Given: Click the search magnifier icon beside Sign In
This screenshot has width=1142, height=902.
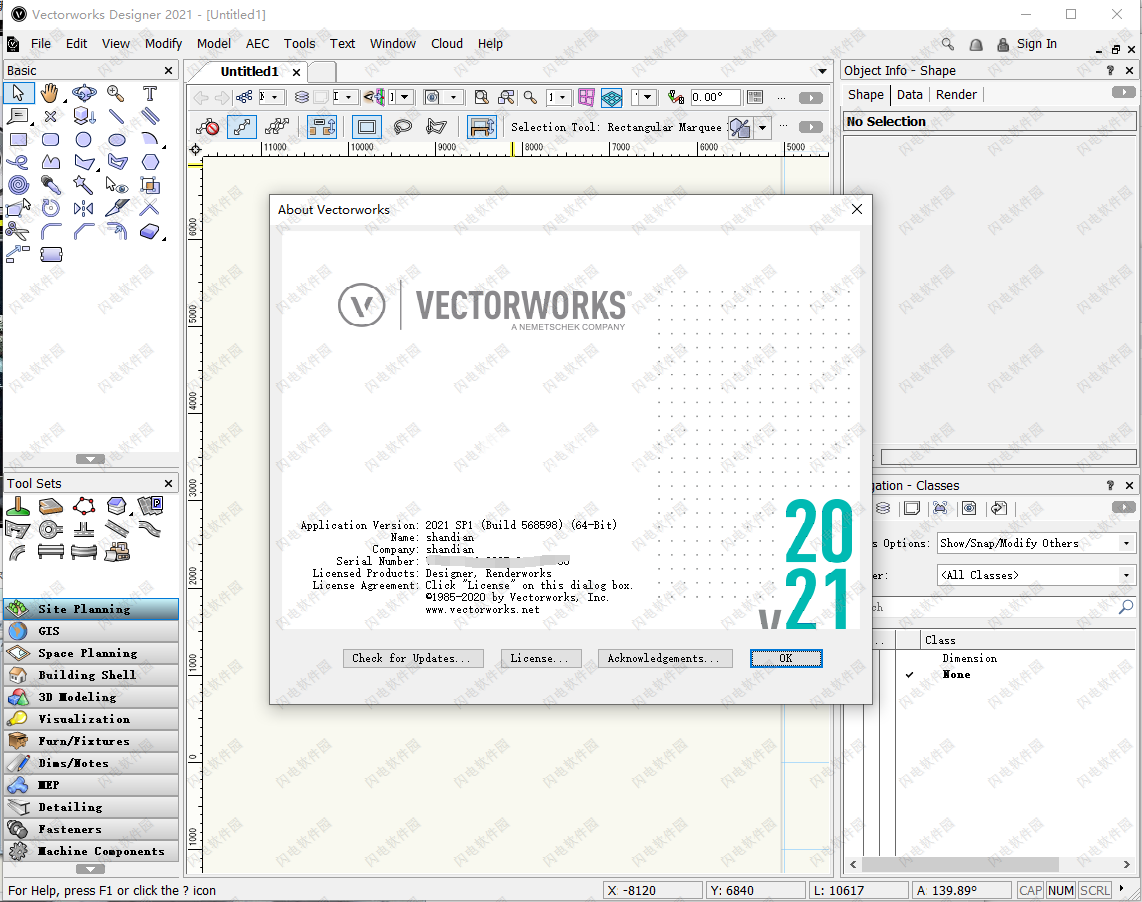Looking at the screenshot, I should [948, 44].
